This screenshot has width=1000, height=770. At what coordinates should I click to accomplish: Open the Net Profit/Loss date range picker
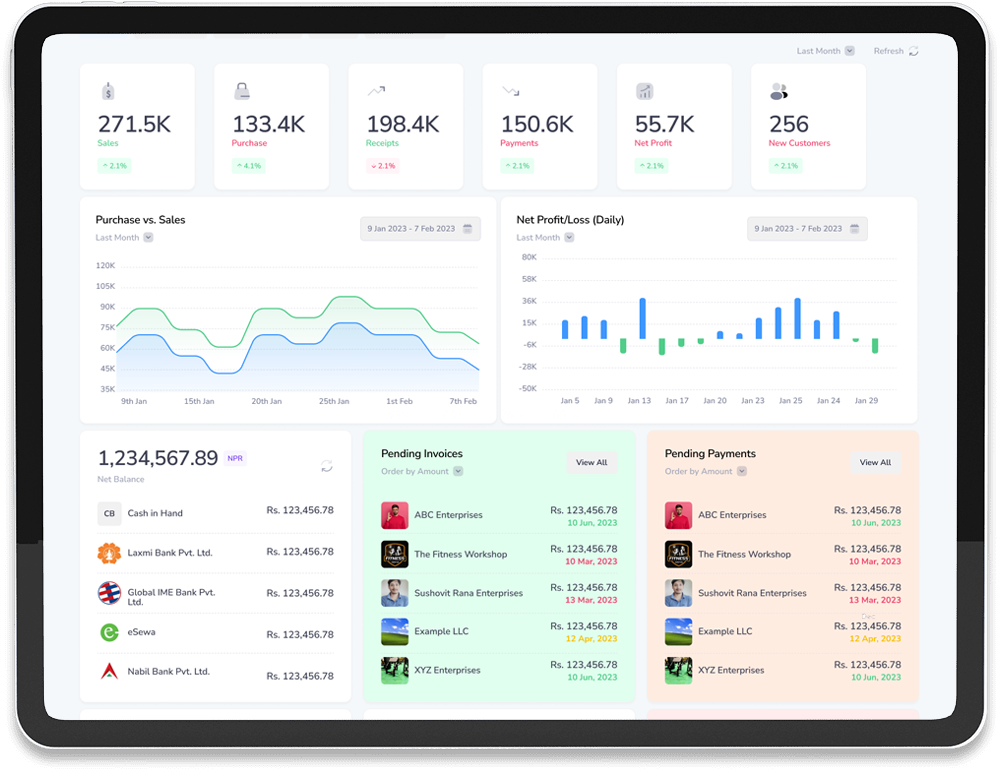807,229
